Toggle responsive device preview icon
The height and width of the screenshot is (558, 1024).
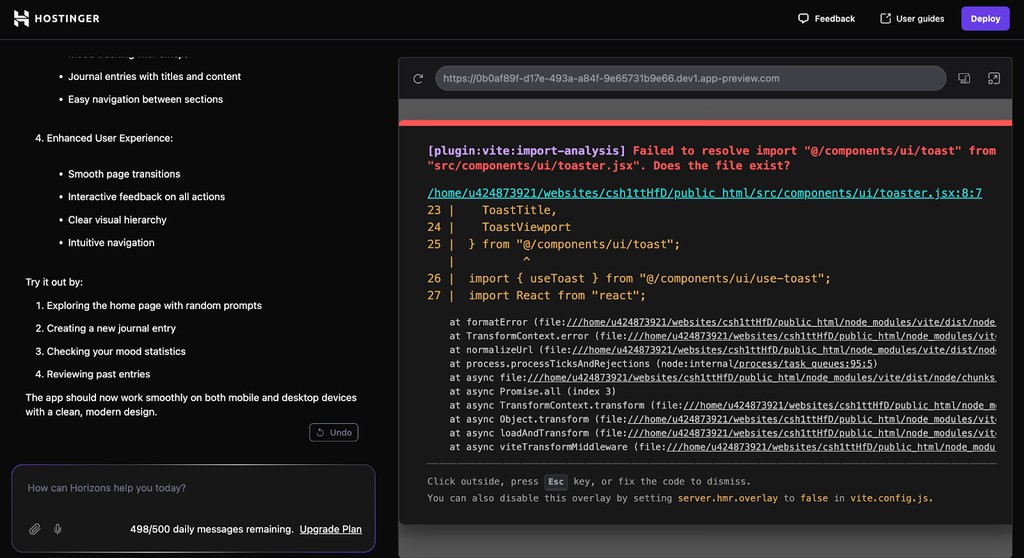click(964, 78)
